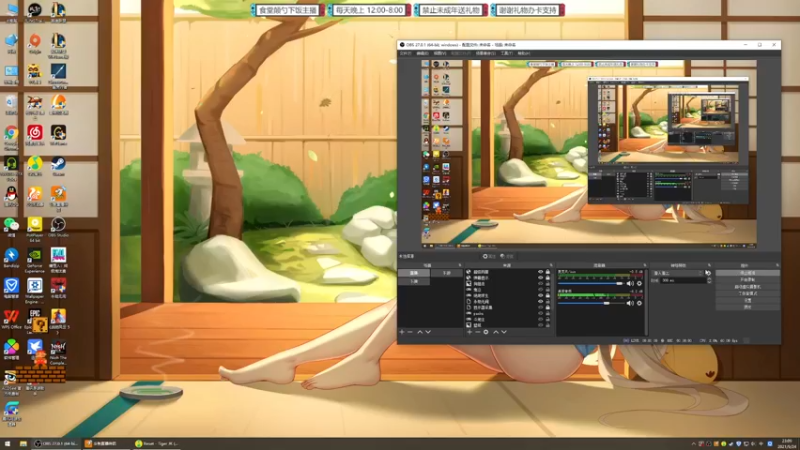This screenshot has height=450, width=800.
Task: Move the selected source down in Sources panel
Action: point(504,332)
